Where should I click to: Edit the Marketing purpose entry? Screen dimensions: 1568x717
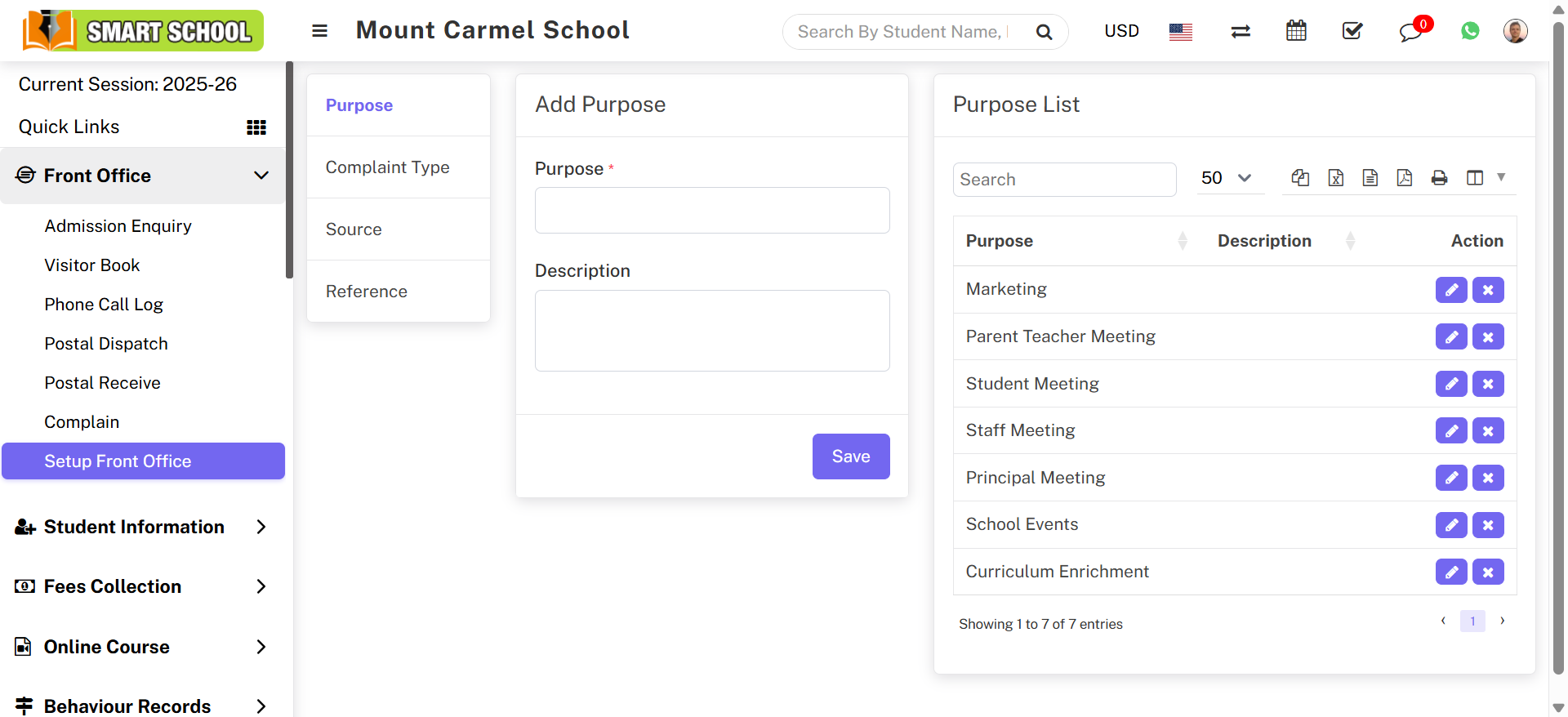(x=1451, y=290)
